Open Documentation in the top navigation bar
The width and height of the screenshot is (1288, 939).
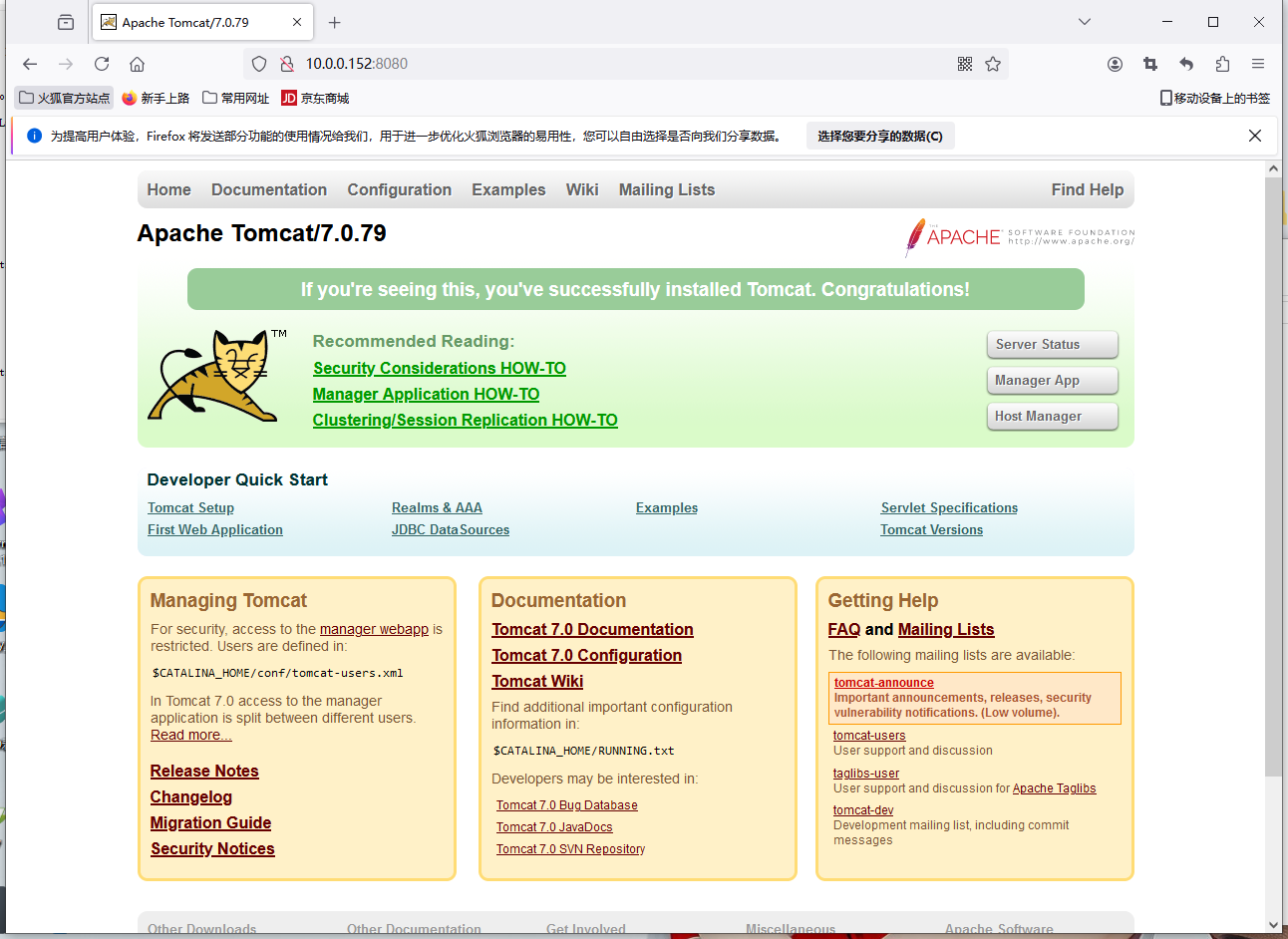pos(269,189)
